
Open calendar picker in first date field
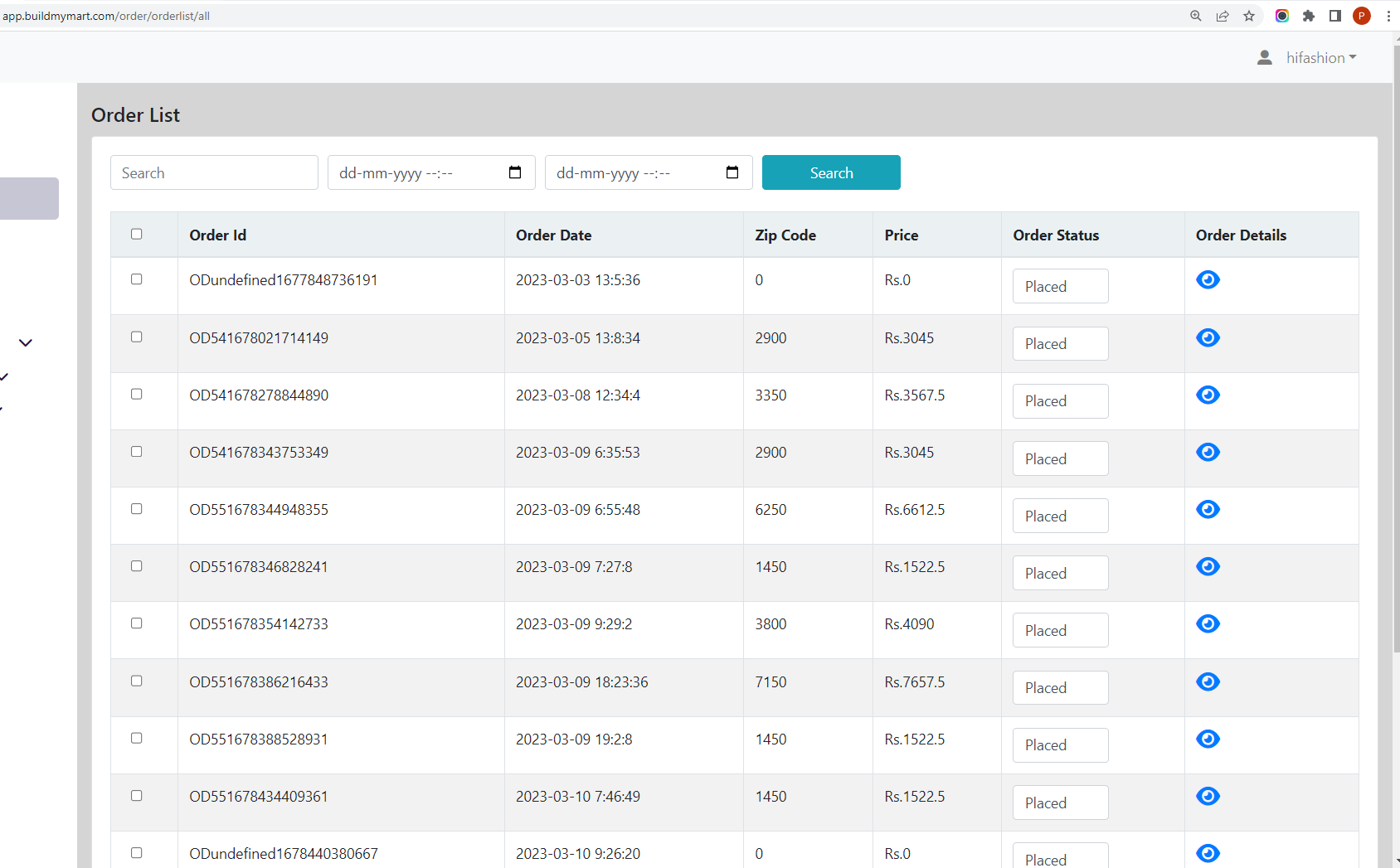point(515,172)
